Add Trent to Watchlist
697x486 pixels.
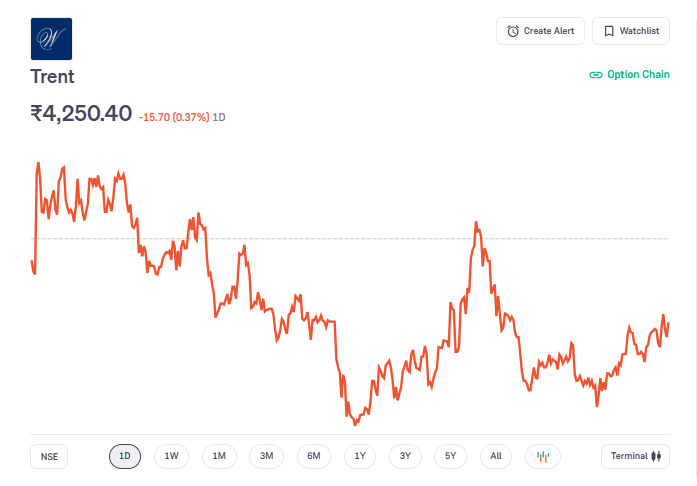(x=630, y=31)
